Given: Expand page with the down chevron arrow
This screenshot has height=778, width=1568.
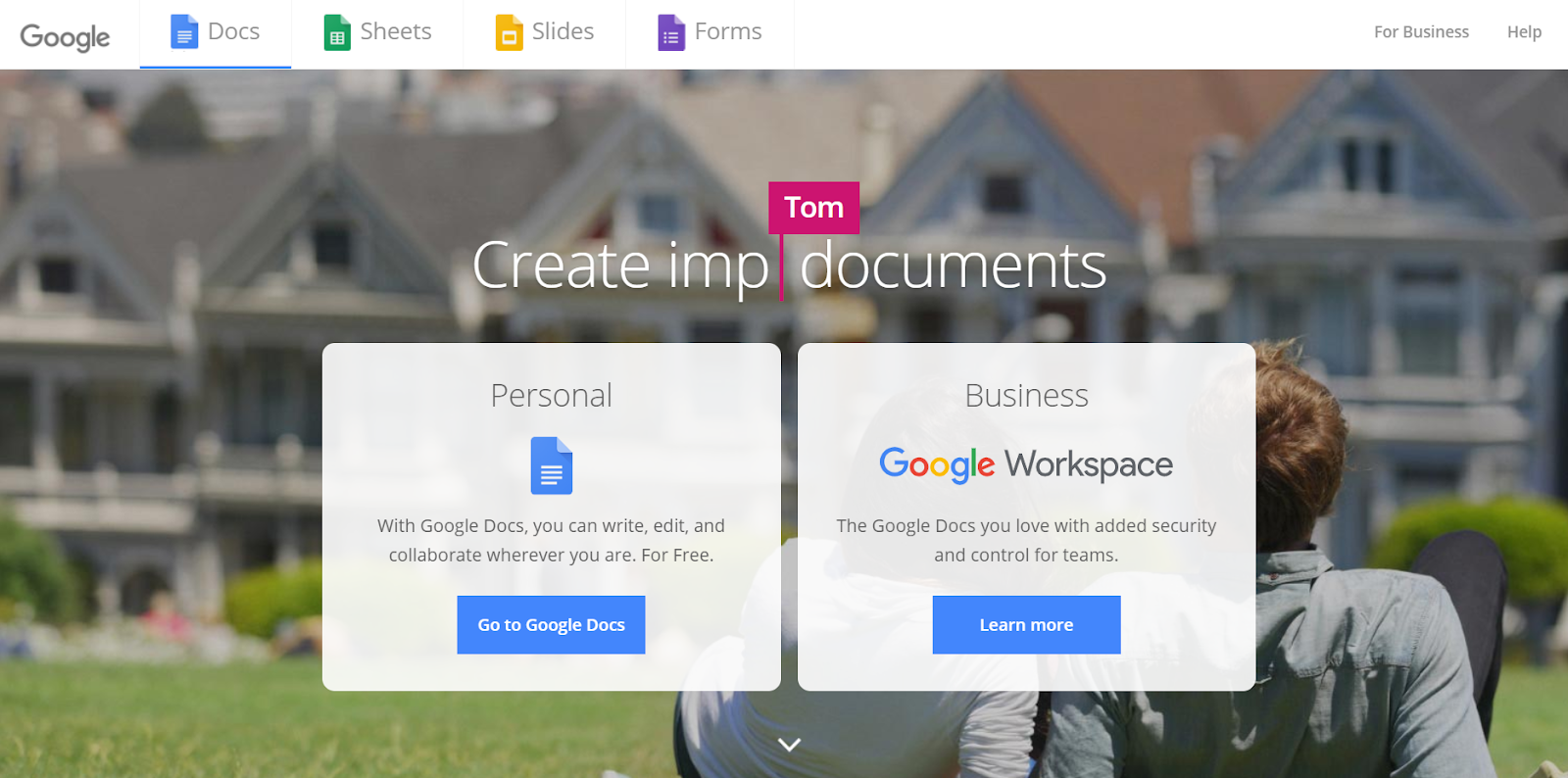Looking at the screenshot, I should tap(789, 745).
